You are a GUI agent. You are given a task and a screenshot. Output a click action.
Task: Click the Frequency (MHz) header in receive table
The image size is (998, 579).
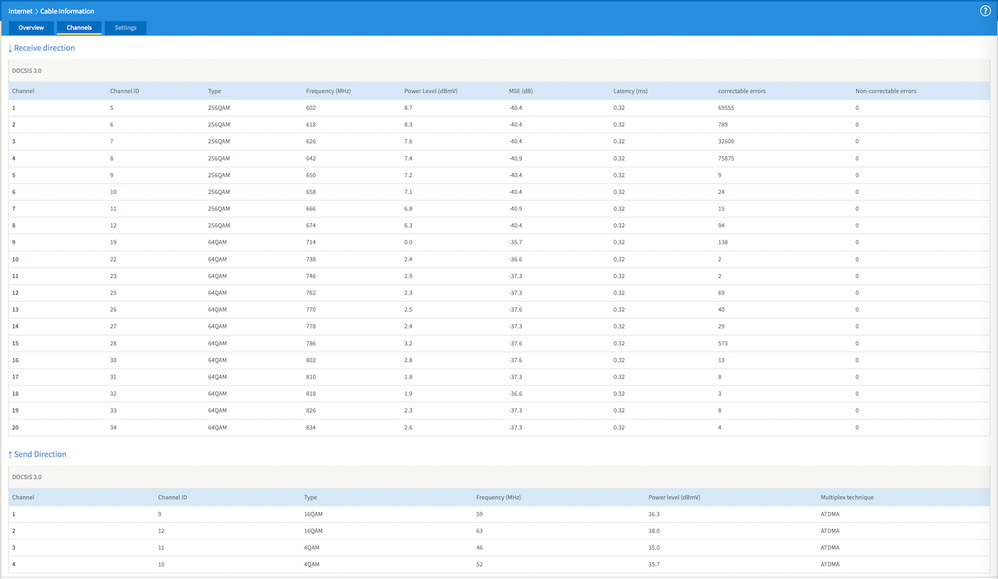pyautogui.click(x=328, y=91)
